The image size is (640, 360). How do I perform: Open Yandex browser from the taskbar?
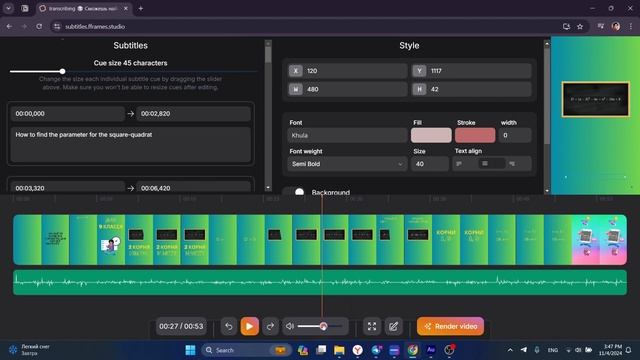click(358, 350)
